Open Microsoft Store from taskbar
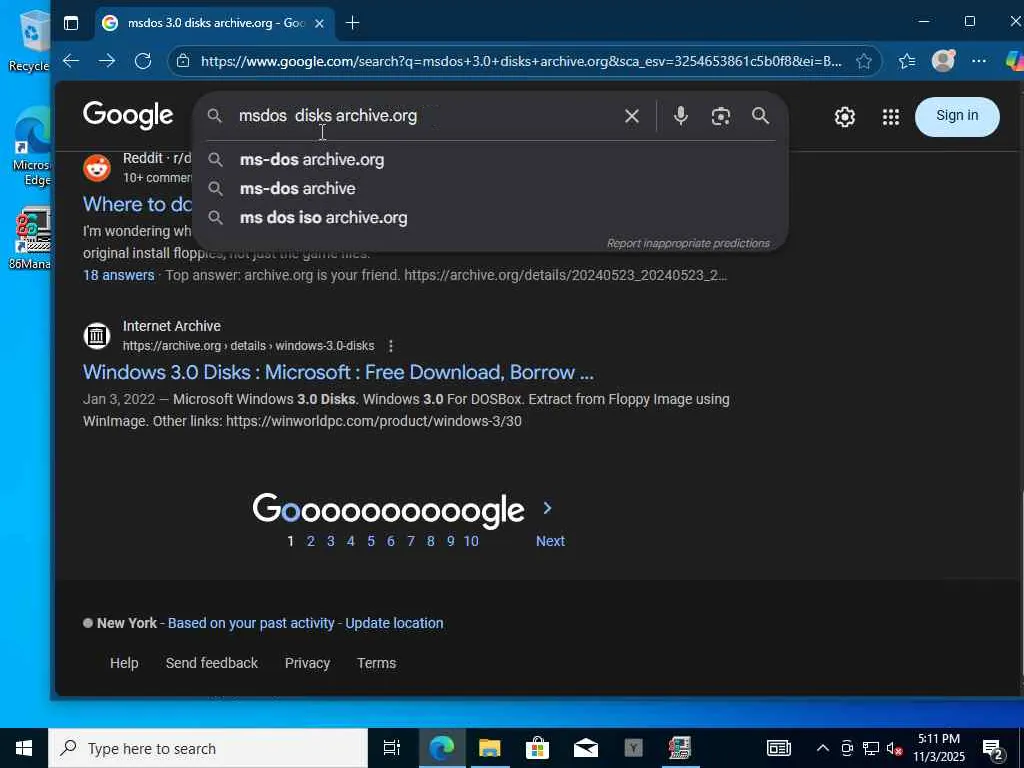This screenshot has width=1024, height=768. (x=537, y=748)
